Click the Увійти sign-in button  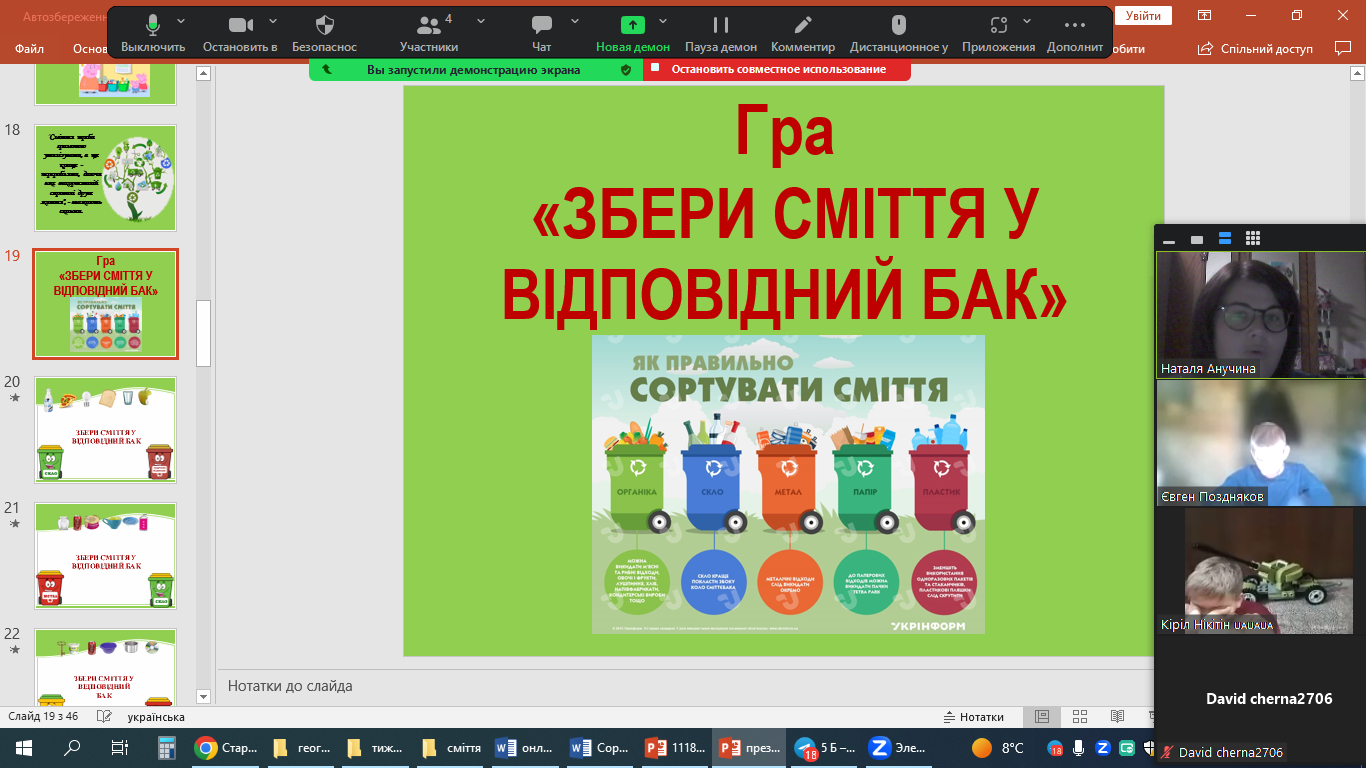[1143, 16]
